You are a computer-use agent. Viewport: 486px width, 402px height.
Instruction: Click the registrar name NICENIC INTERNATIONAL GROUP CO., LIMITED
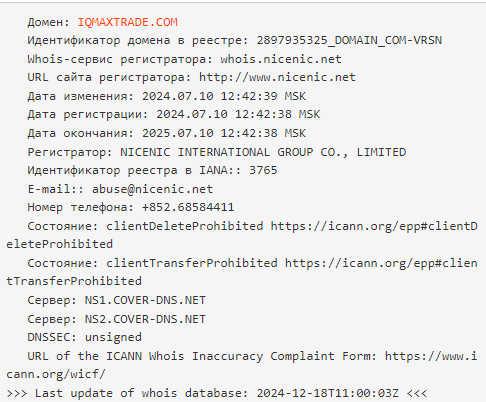click(263, 152)
